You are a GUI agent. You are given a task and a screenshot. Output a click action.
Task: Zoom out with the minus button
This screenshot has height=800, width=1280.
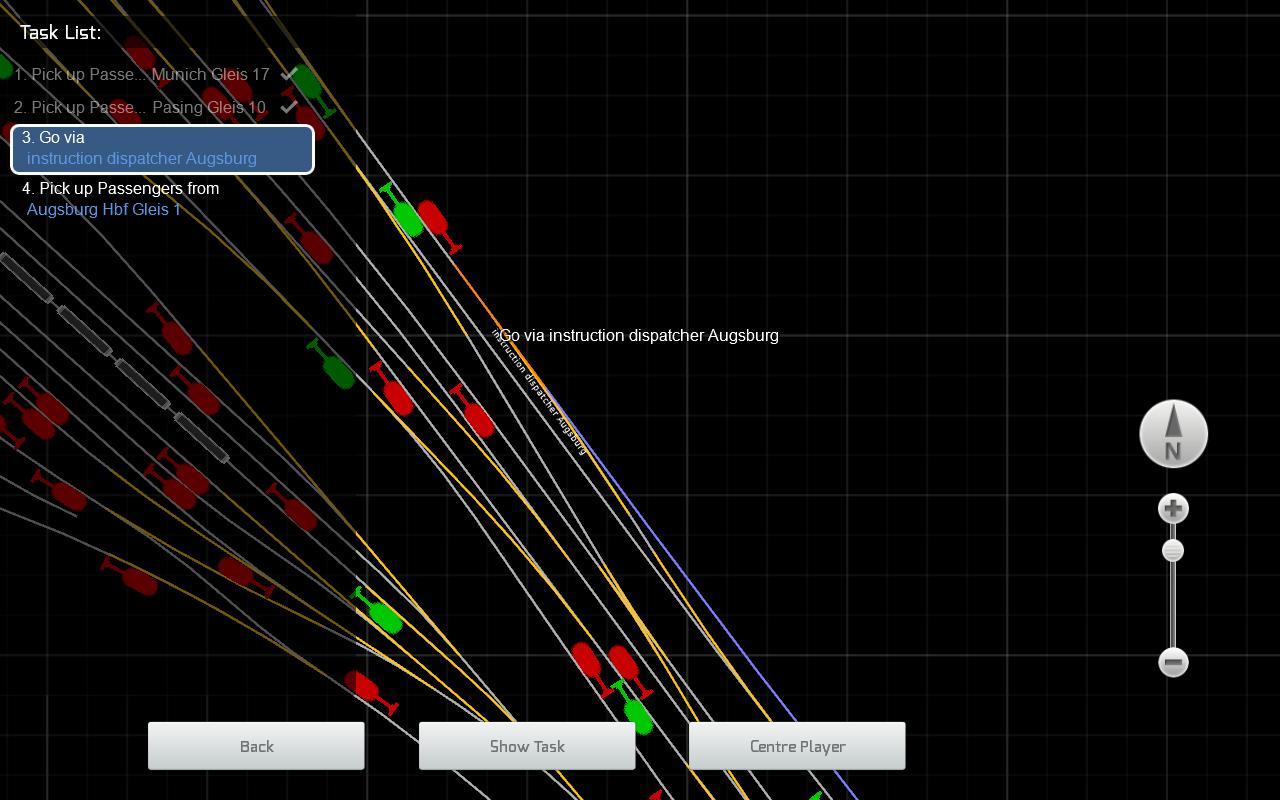click(x=1173, y=662)
